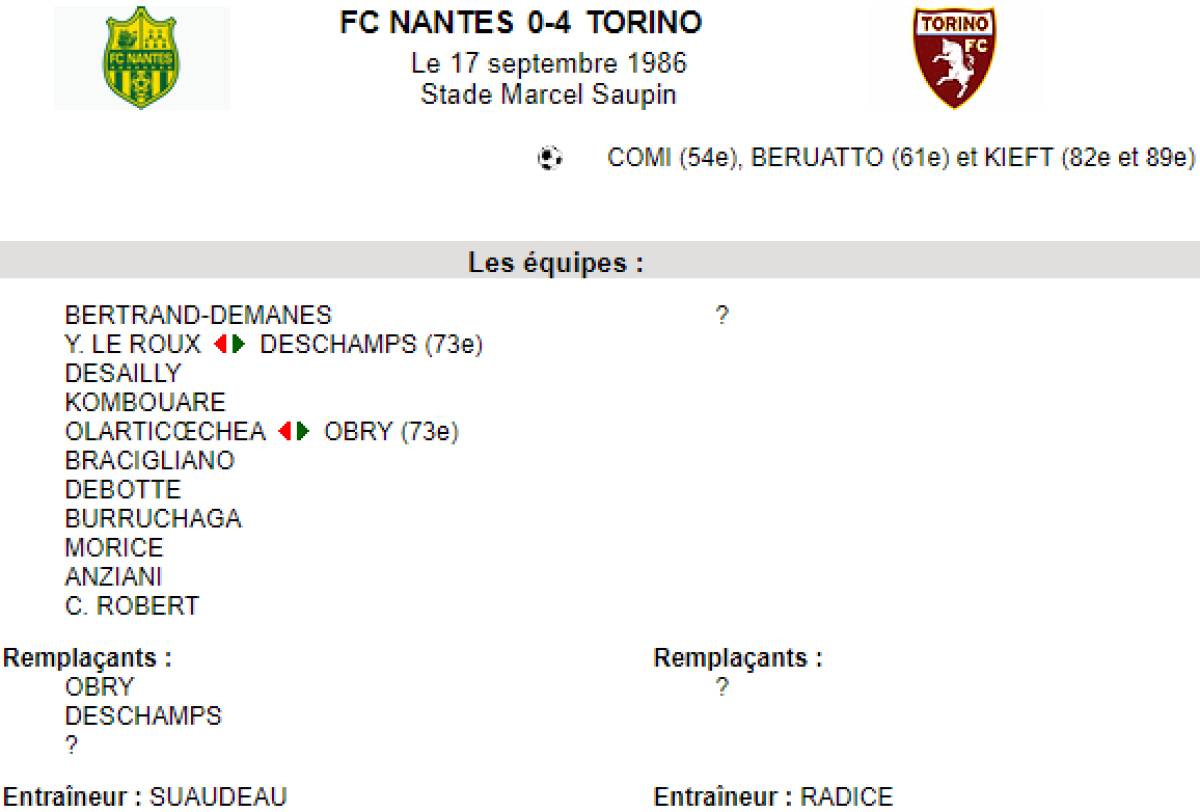Click the Les équipes section header

pyautogui.click(x=556, y=263)
